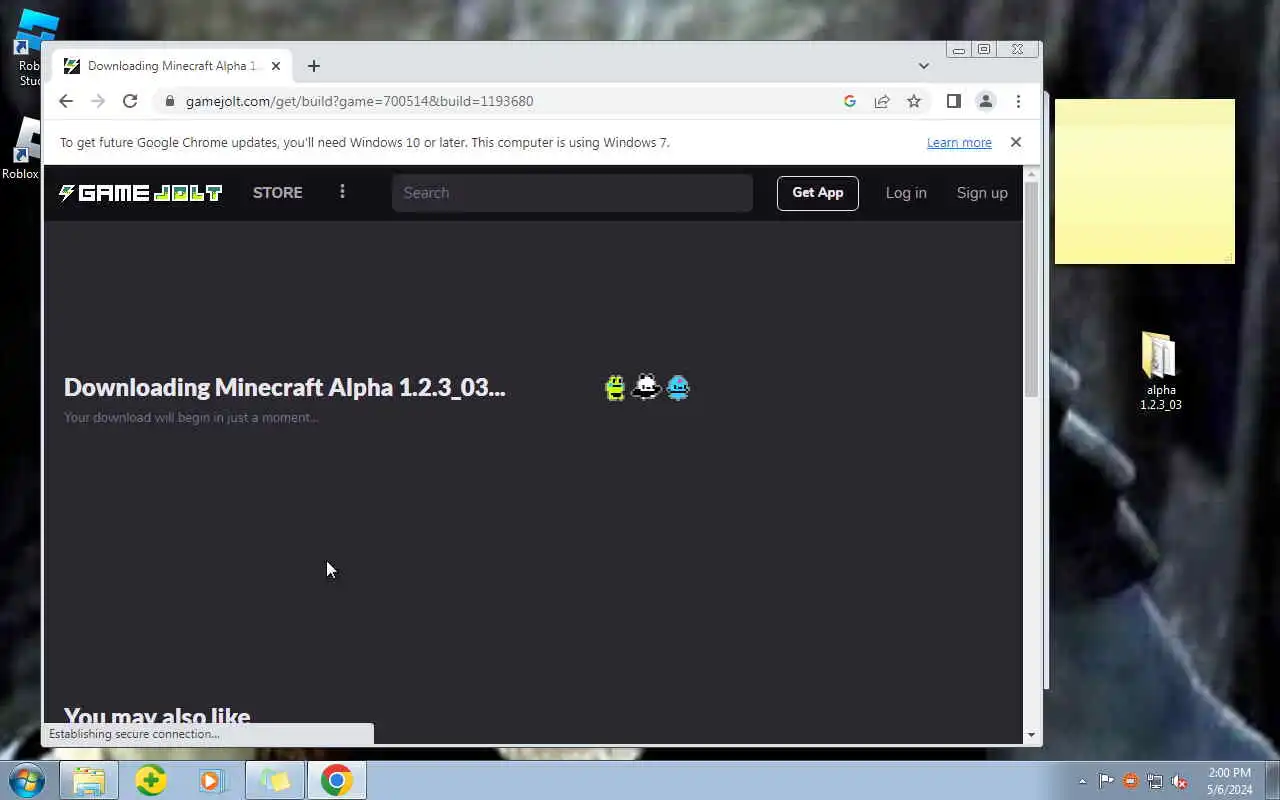This screenshot has width=1280, height=800.
Task: Open the muted volume tray icon
Action: [1179, 781]
